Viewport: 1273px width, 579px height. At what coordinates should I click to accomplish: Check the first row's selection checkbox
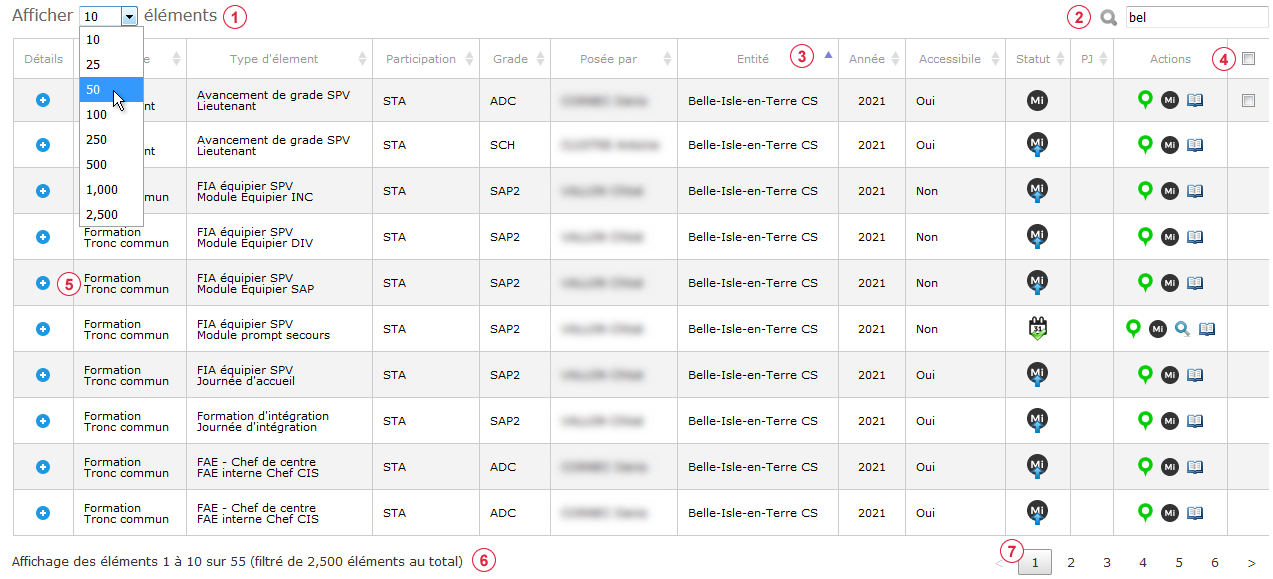(x=1248, y=100)
